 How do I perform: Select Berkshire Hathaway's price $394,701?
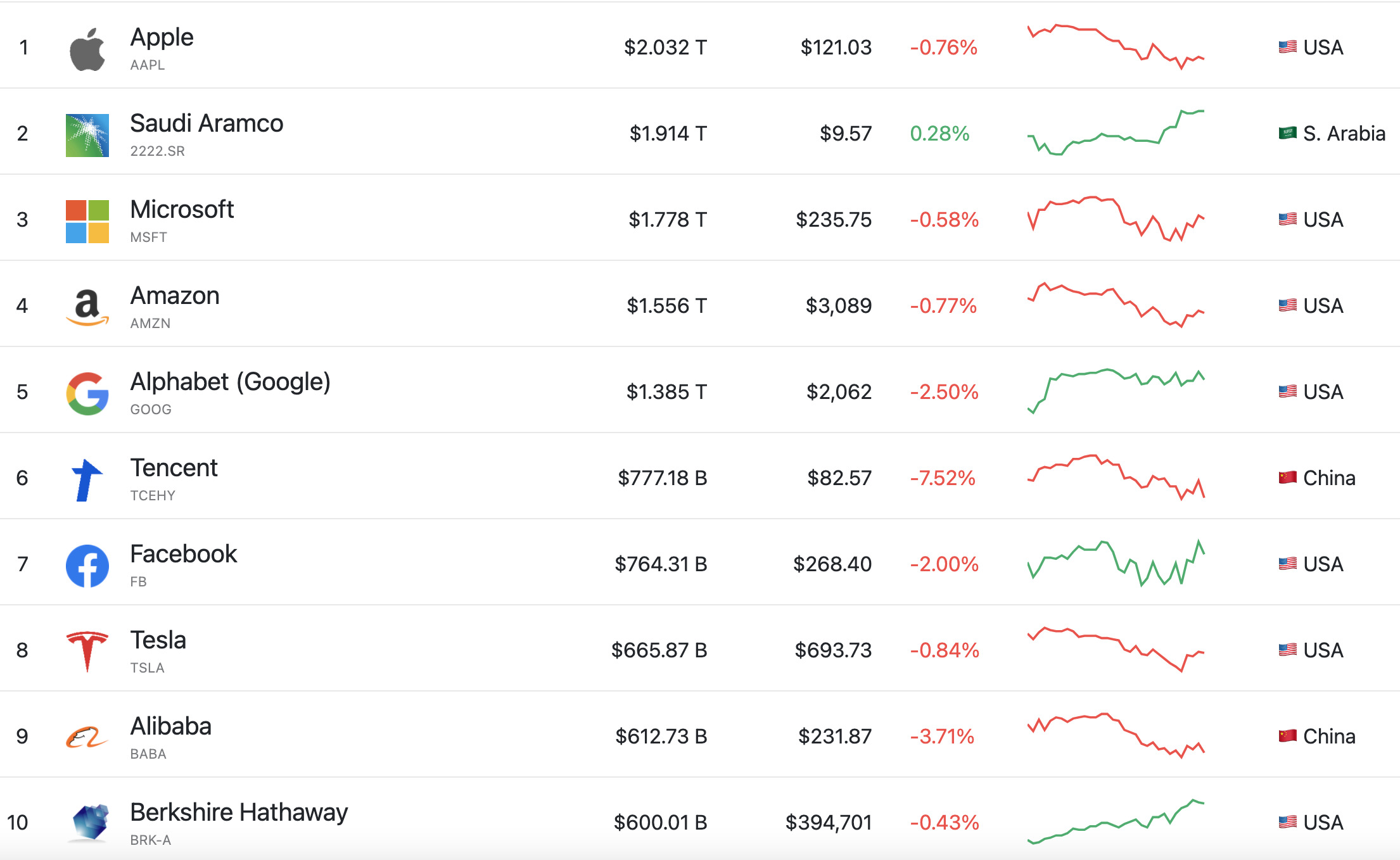(829, 823)
